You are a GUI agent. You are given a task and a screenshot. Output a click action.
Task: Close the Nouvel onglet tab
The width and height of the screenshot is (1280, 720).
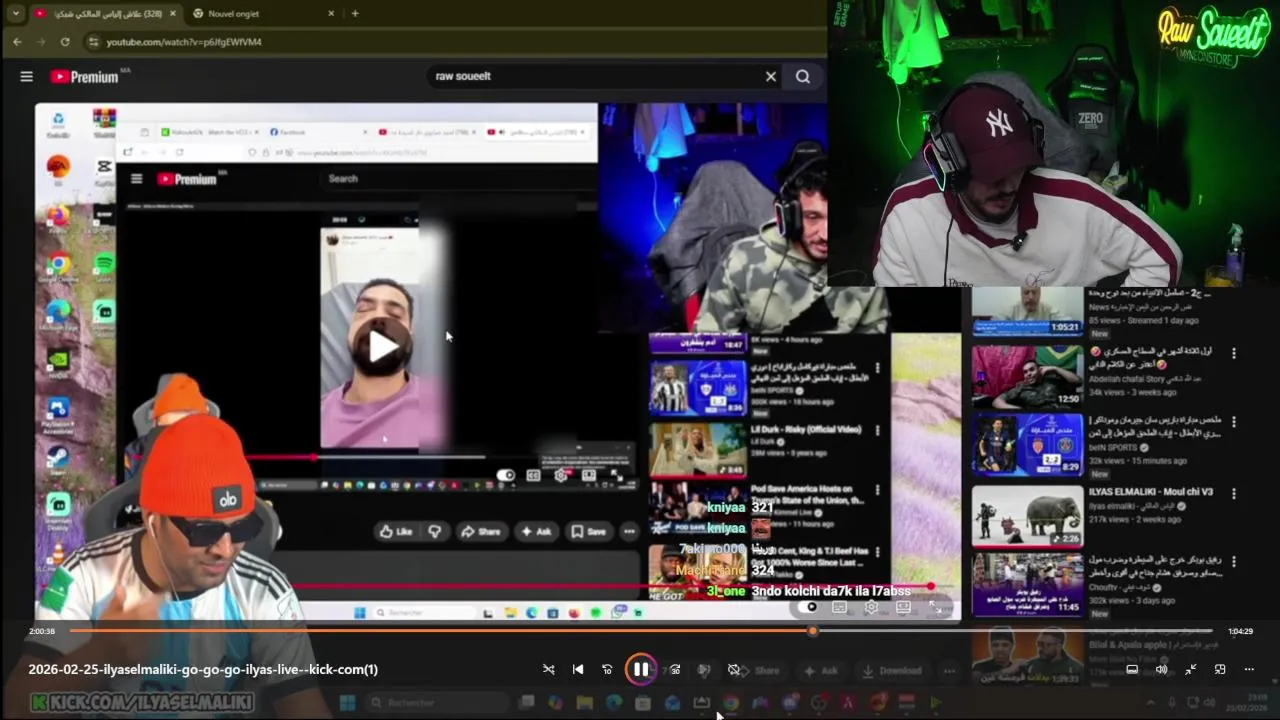click(x=332, y=14)
